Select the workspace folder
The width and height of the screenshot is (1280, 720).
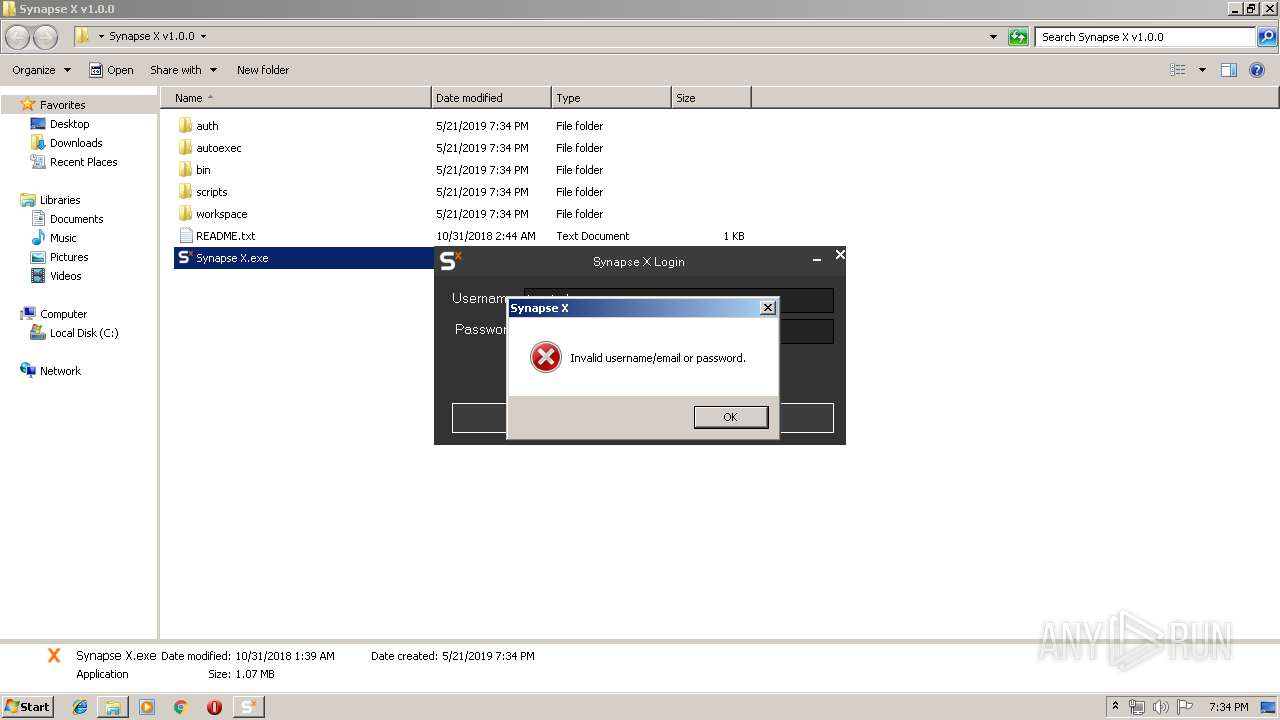point(221,214)
